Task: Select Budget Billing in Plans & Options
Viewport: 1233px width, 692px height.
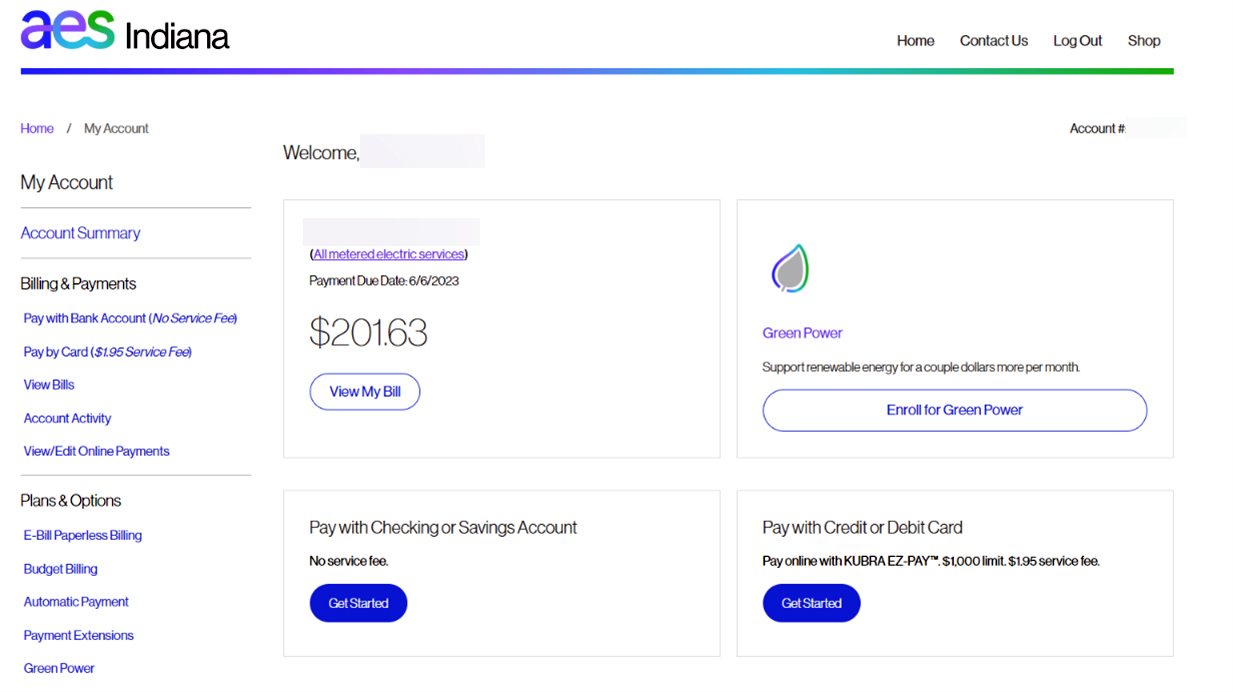Action: (61, 569)
